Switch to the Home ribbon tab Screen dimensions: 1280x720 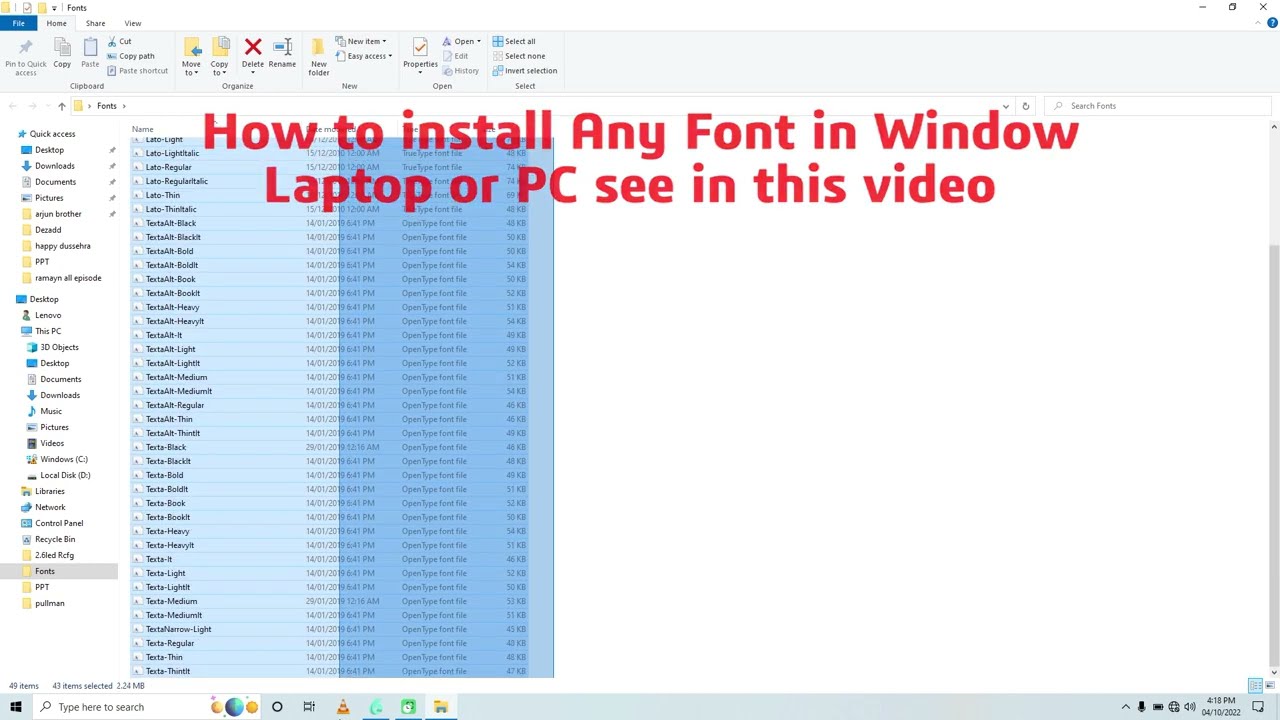pyautogui.click(x=56, y=23)
